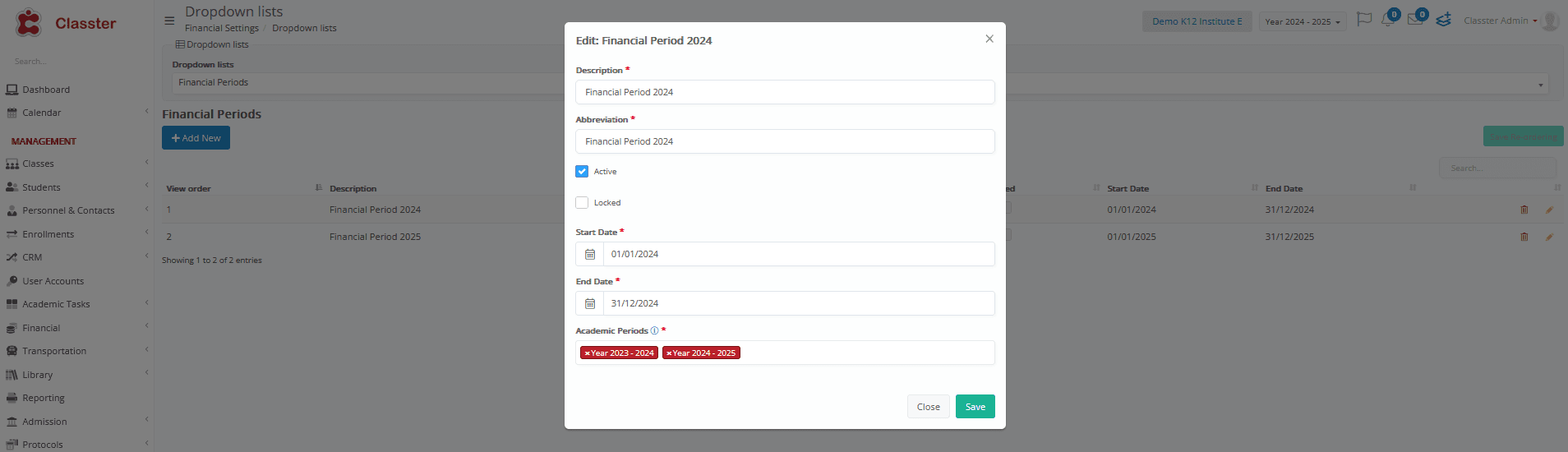Uncheck the Active checkbox

tap(582, 172)
